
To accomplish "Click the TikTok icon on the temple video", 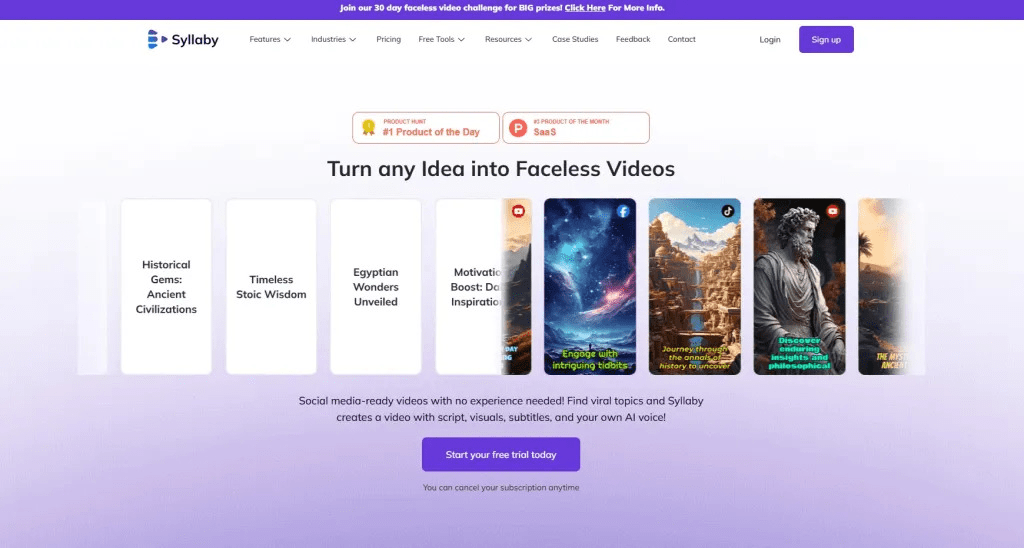I will pyautogui.click(x=728, y=211).
